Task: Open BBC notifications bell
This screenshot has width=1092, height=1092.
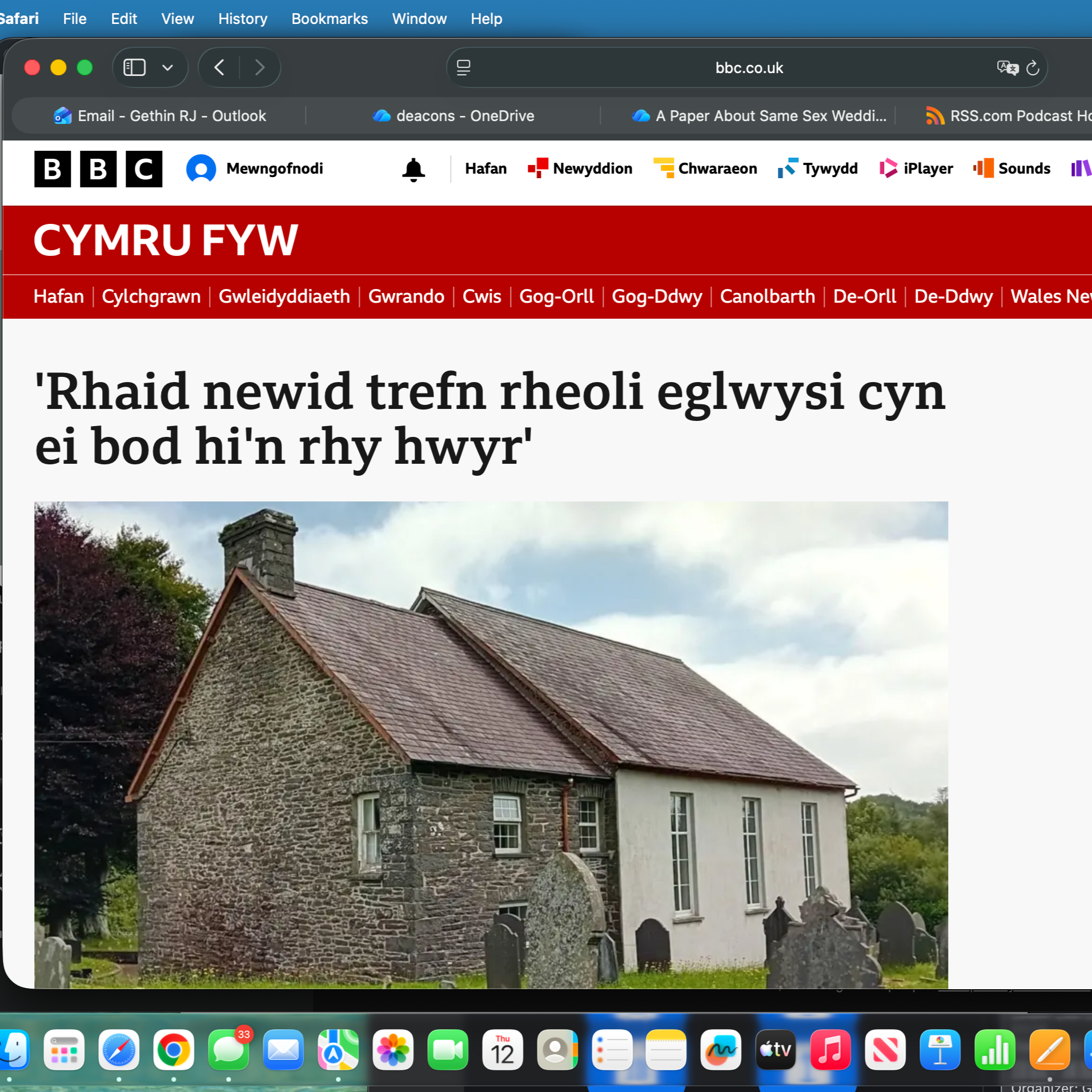Action: click(x=413, y=170)
